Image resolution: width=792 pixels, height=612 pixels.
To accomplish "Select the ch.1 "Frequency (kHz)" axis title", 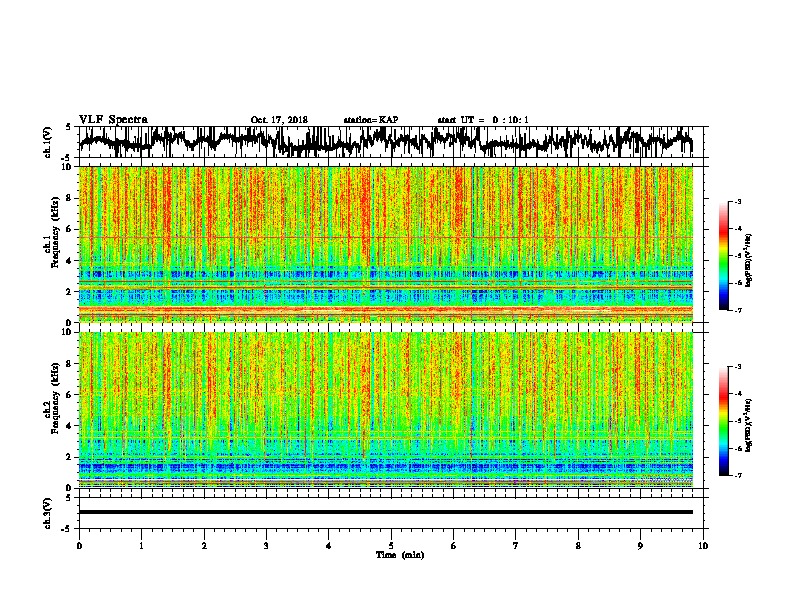I will tap(55, 233).
